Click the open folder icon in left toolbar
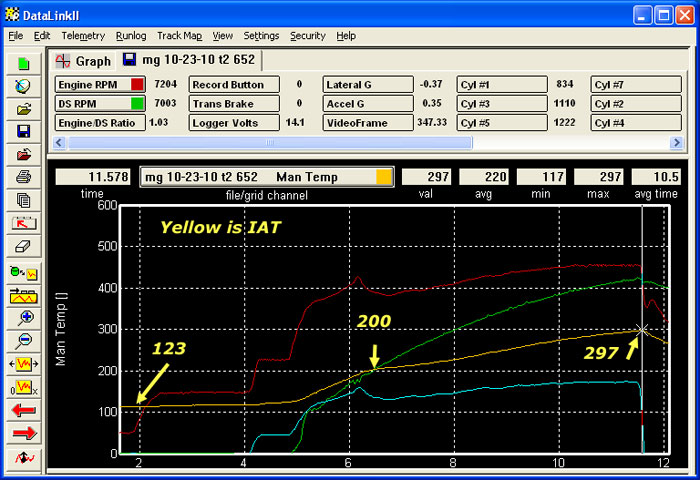This screenshot has height=480, width=700. (x=24, y=109)
